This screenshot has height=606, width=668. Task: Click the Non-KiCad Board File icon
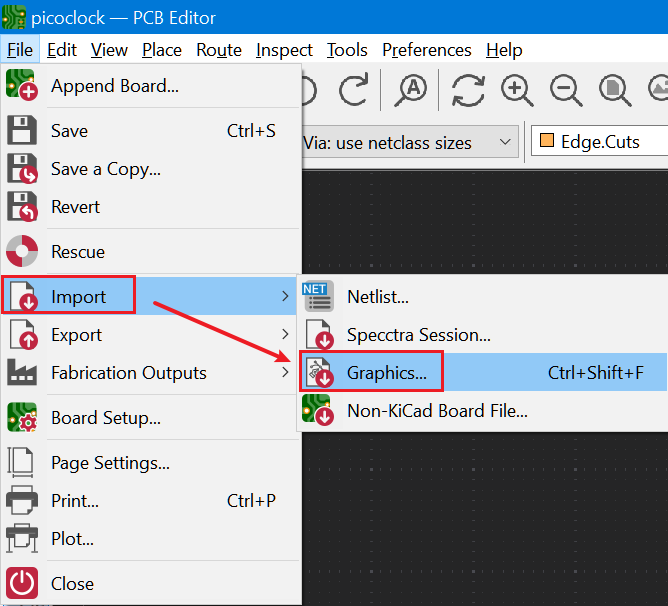[x=318, y=410]
